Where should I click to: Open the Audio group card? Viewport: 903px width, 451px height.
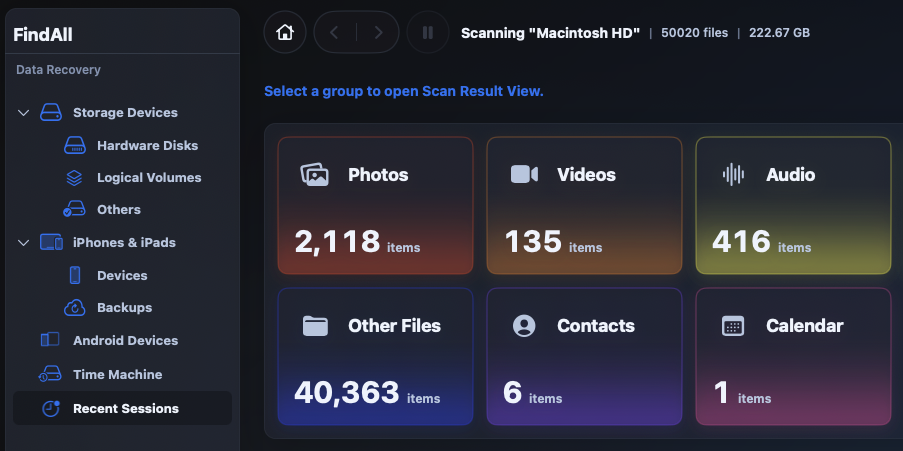(x=794, y=206)
